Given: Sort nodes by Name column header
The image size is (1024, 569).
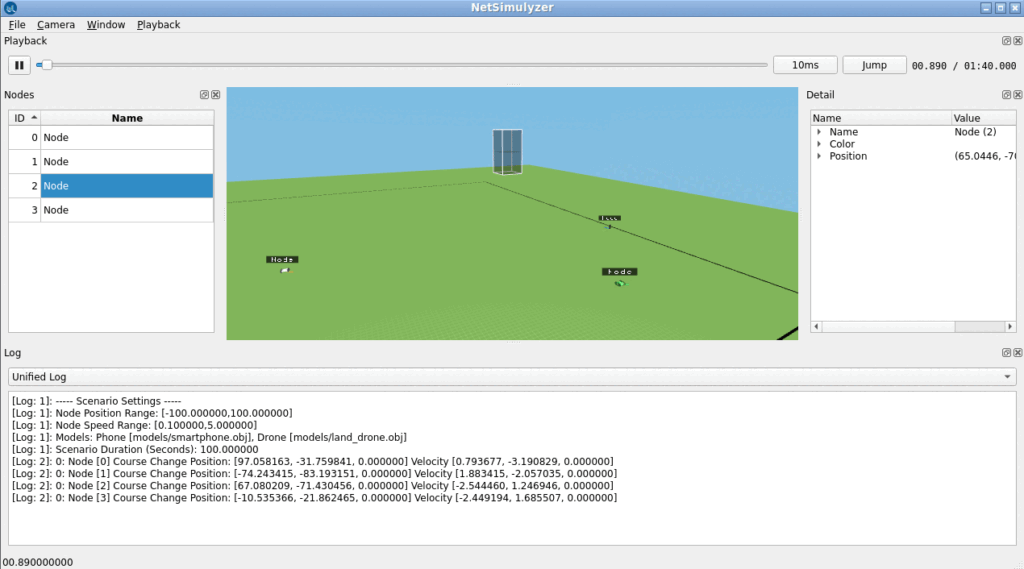Looking at the screenshot, I should point(127,118).
